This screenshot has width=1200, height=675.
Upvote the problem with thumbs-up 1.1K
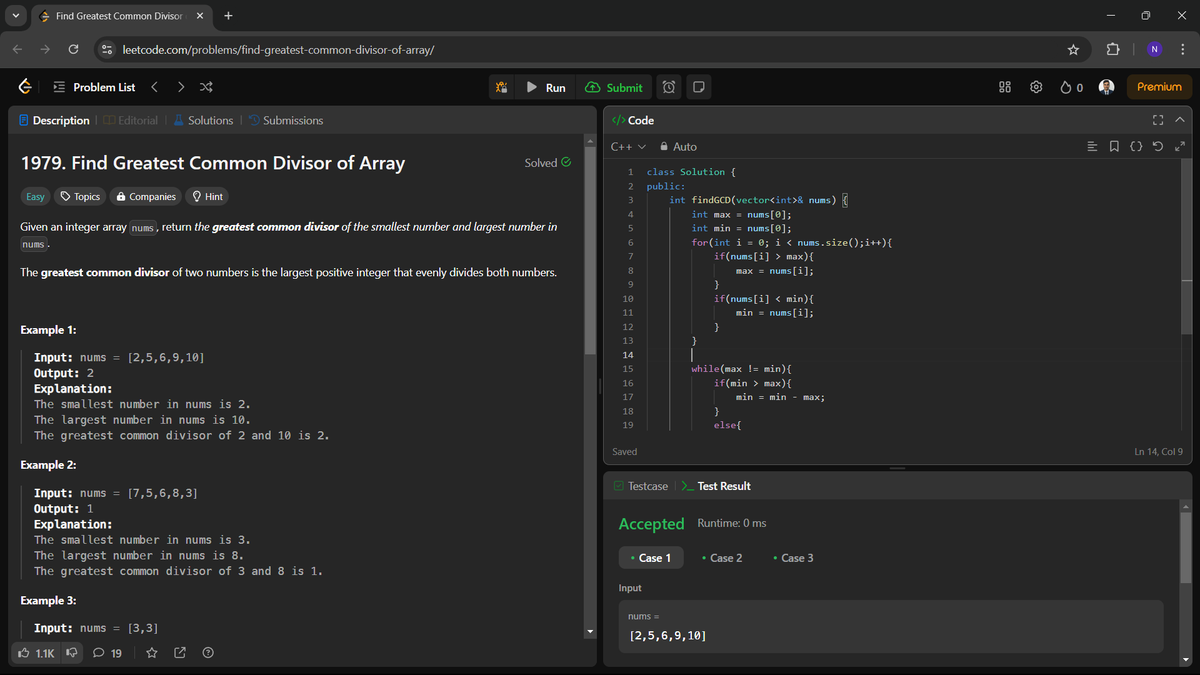point(37,653)
